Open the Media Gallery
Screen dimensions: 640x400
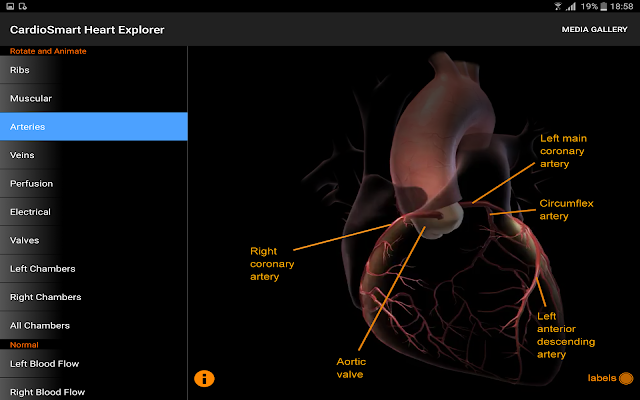tap(594, 30)
